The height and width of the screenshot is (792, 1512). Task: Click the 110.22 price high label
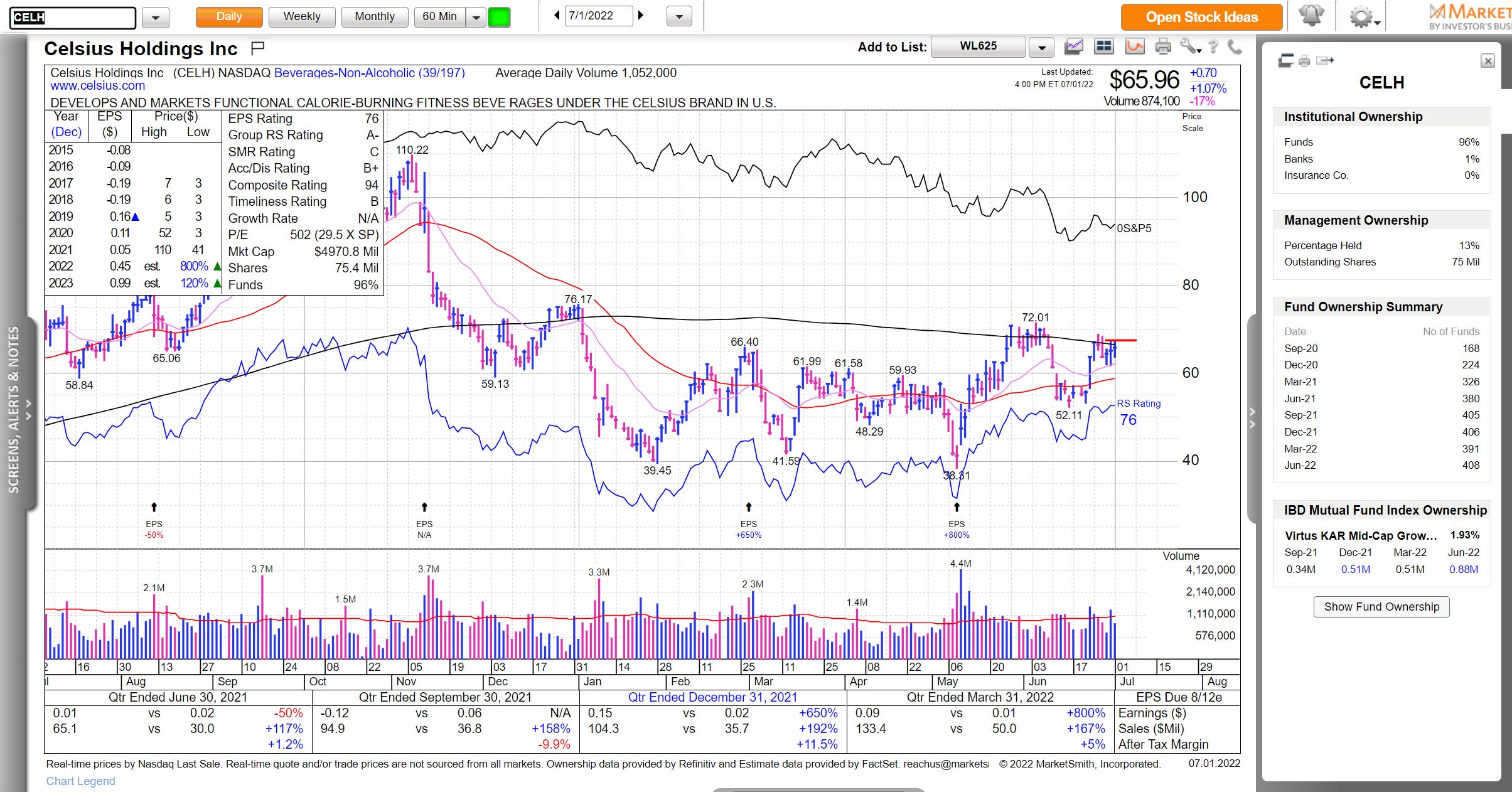pyautogui.click(x=412, y=150)
